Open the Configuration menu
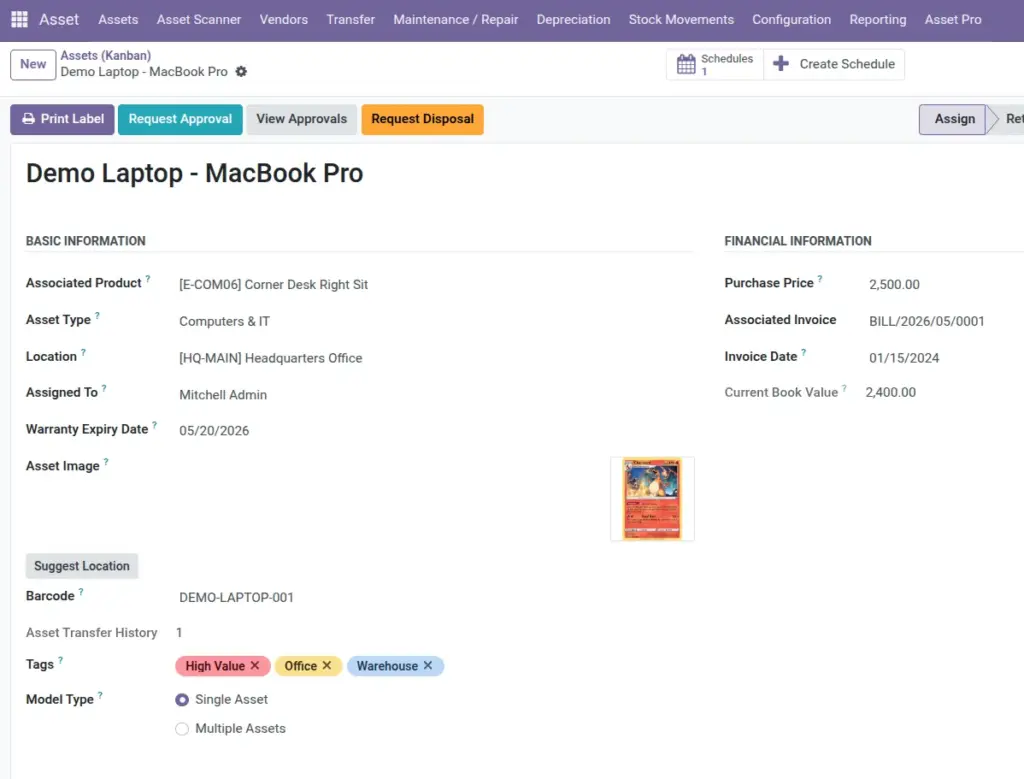 point(792,20)
